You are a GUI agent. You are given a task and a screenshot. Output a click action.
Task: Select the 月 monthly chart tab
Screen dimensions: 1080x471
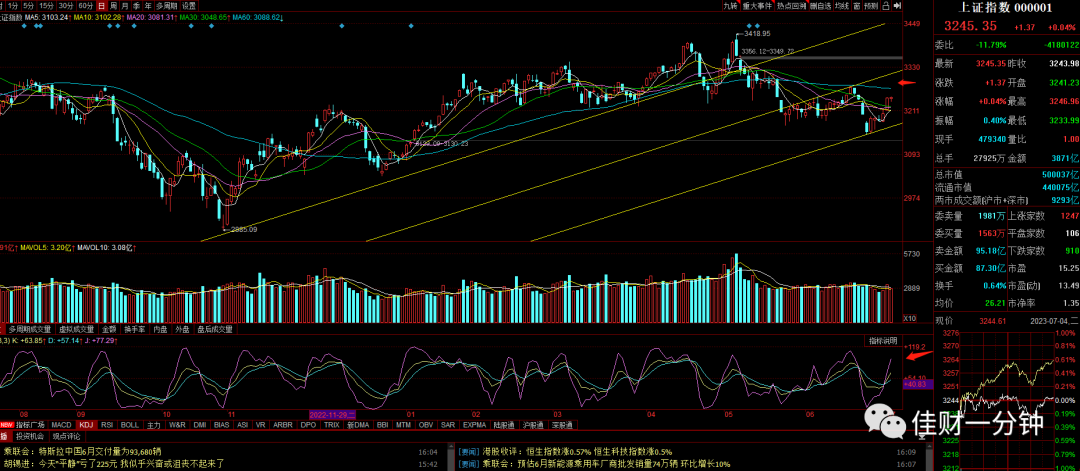click(x=125, y=6)
